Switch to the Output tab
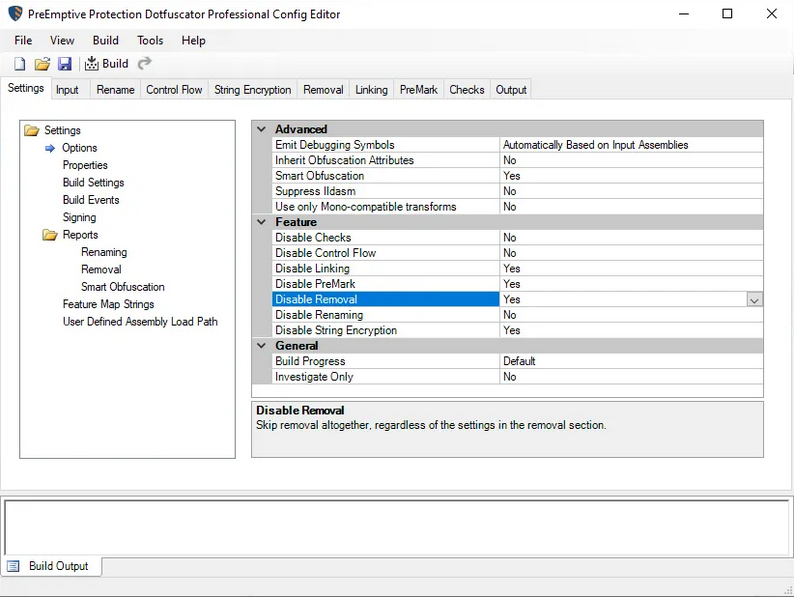 pos(511,90)
